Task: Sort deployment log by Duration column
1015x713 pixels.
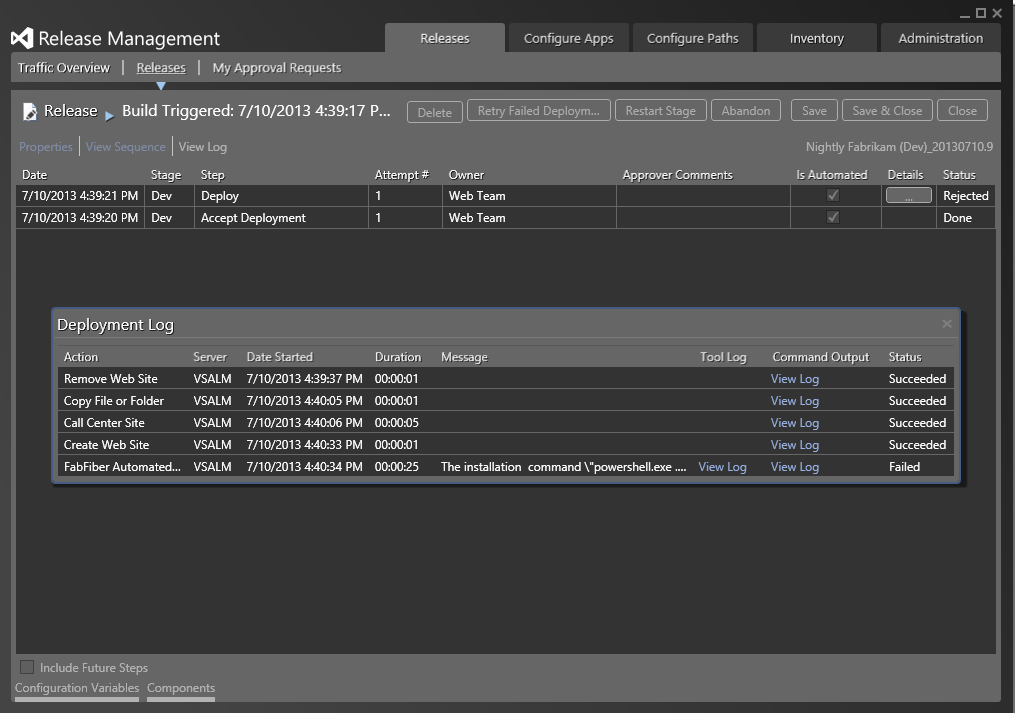Action: click(397, 357)
